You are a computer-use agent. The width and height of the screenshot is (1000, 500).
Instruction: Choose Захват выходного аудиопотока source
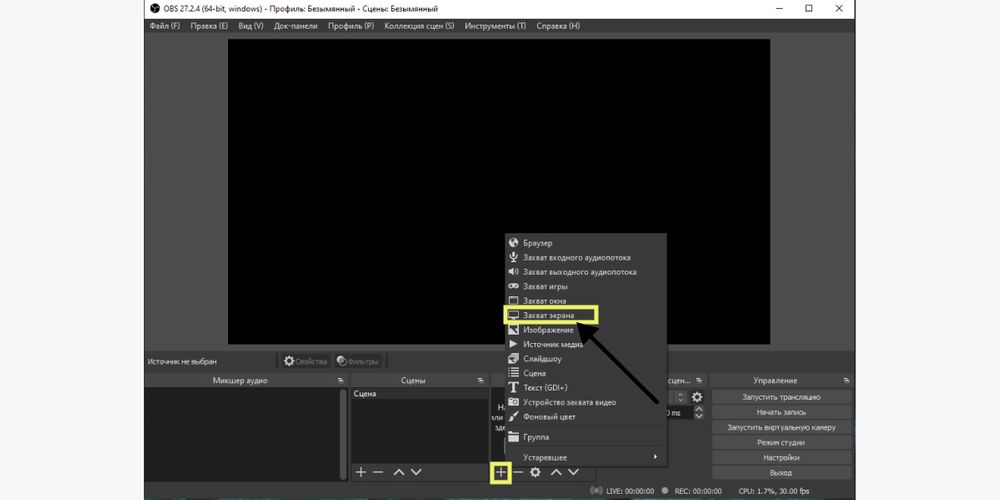click(x=585, y=272)
